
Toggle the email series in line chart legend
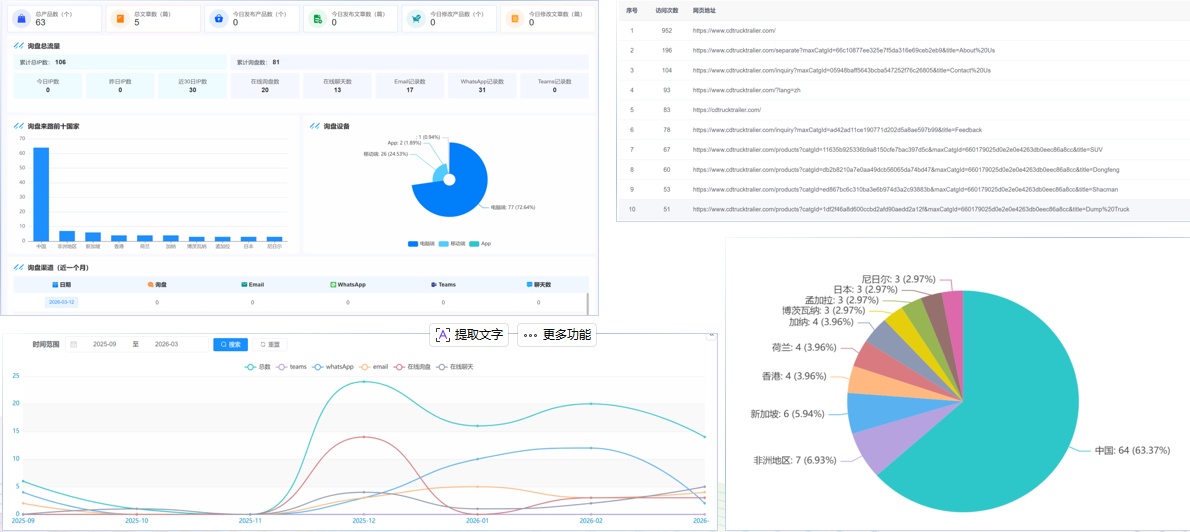click(374, 367)
